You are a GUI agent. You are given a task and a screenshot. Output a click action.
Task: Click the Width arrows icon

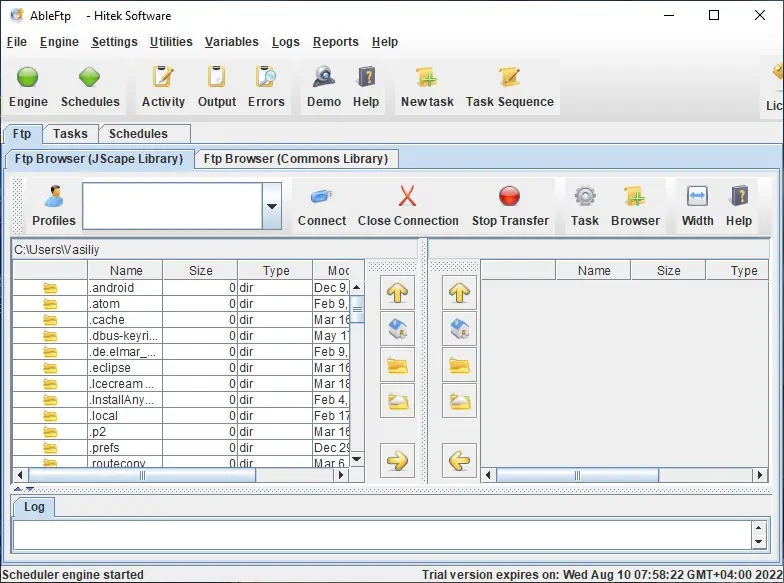697,196
